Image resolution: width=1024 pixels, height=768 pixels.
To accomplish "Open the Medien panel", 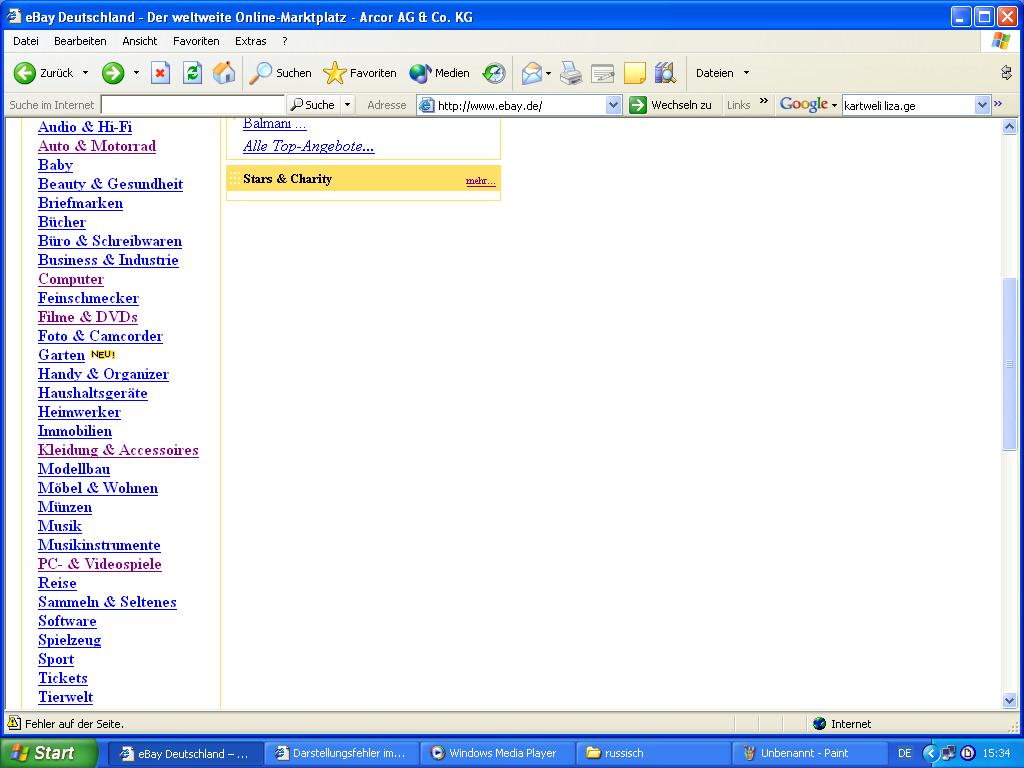I will click(x=440, y=72).
